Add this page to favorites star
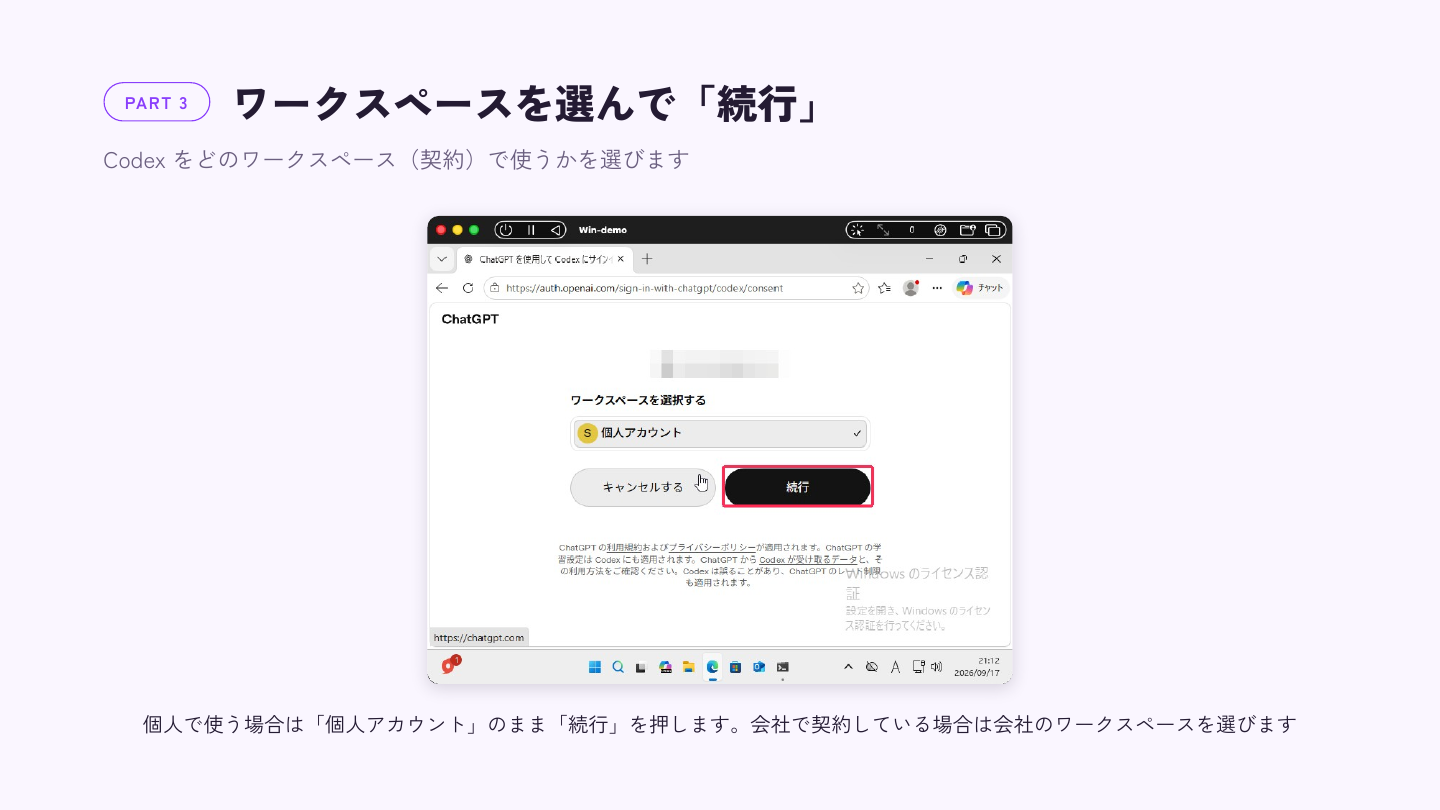Viewport: 1440px width, 810px height. tap(858, 288)
